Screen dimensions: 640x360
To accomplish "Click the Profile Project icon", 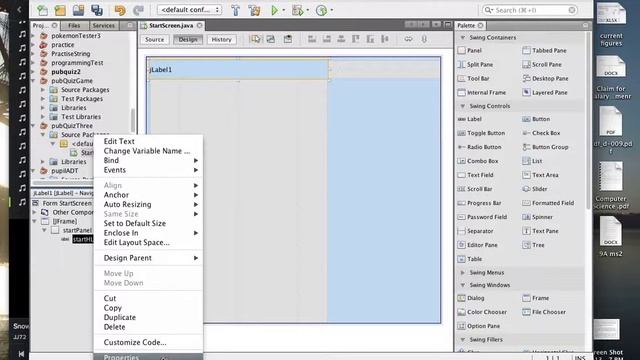I will pyautogui.click(x=321, y=10).
